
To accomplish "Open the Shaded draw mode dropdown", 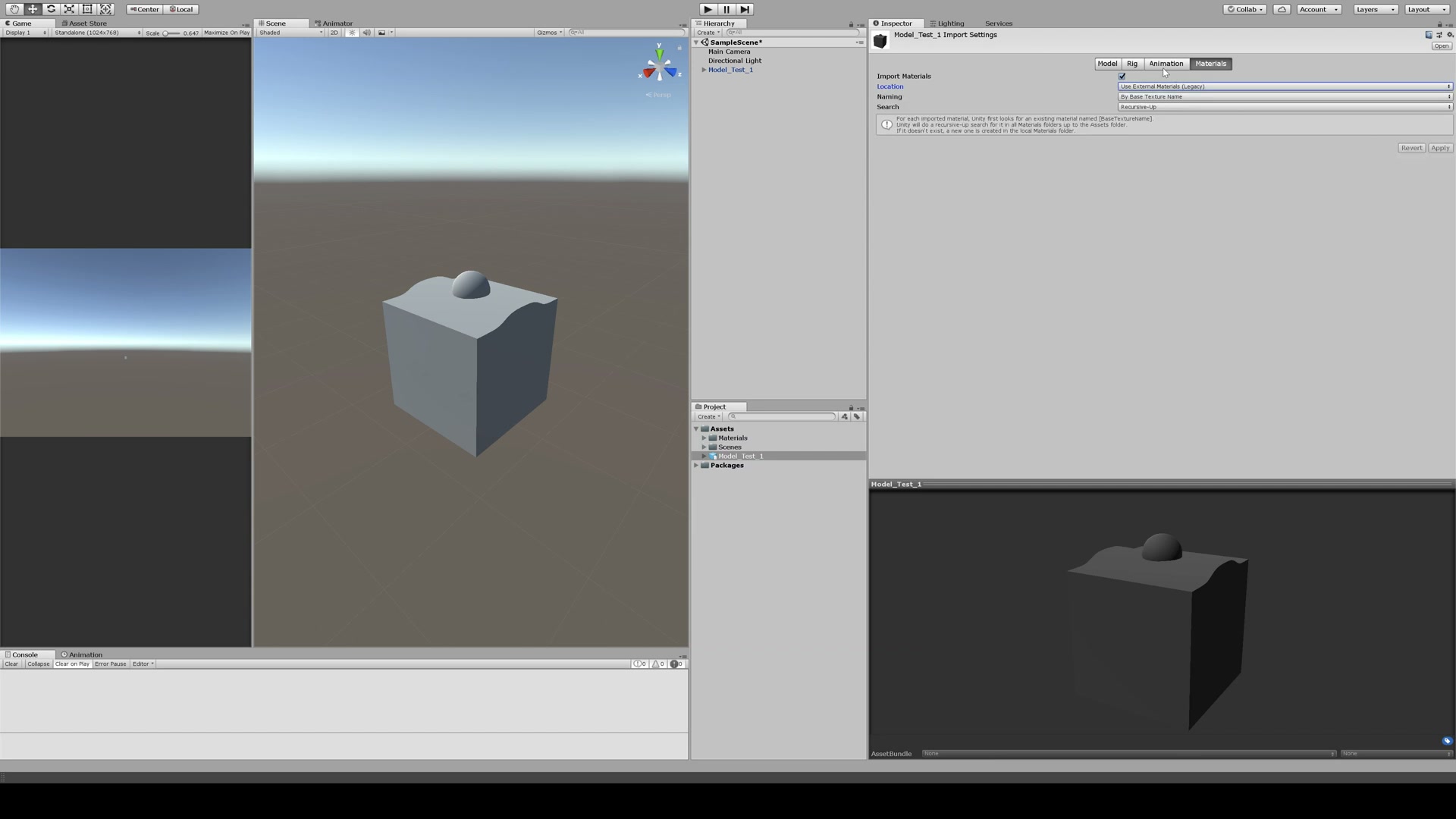I will coord(290,33).
